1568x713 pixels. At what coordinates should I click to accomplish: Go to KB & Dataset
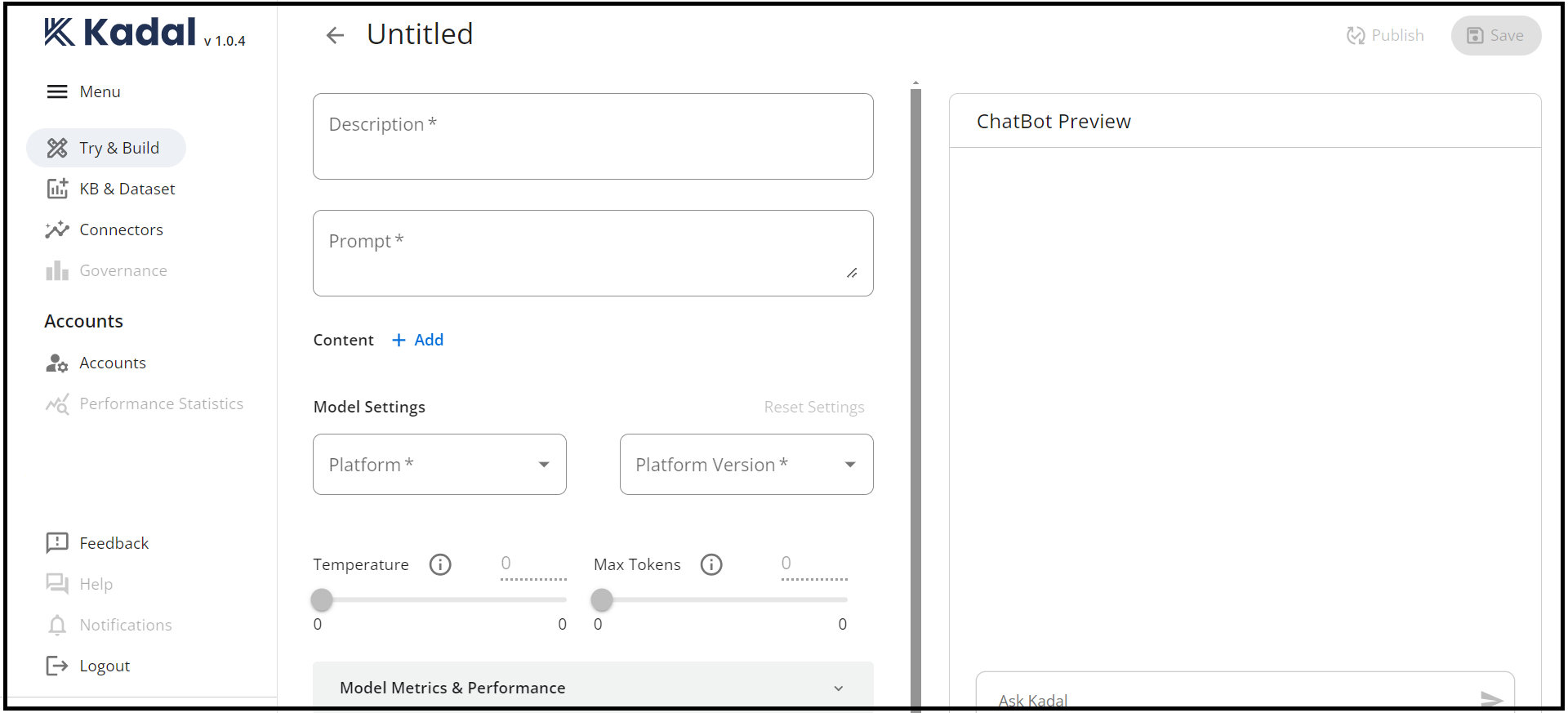(127, 189)
